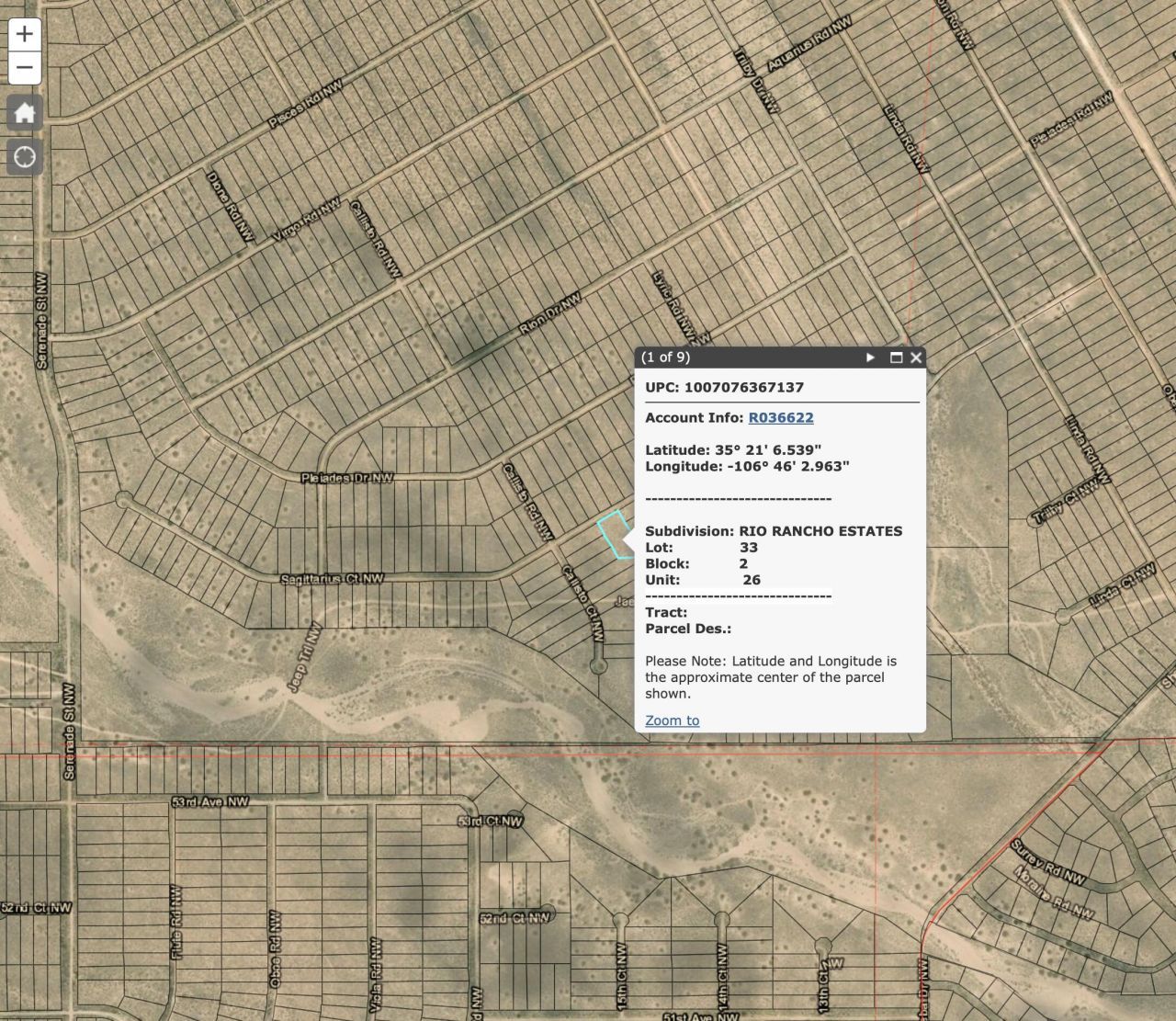This screenshot has height=1021, width=1176.
Task: Click the Pleiades Dr NW road label
Action: (346, 478)
